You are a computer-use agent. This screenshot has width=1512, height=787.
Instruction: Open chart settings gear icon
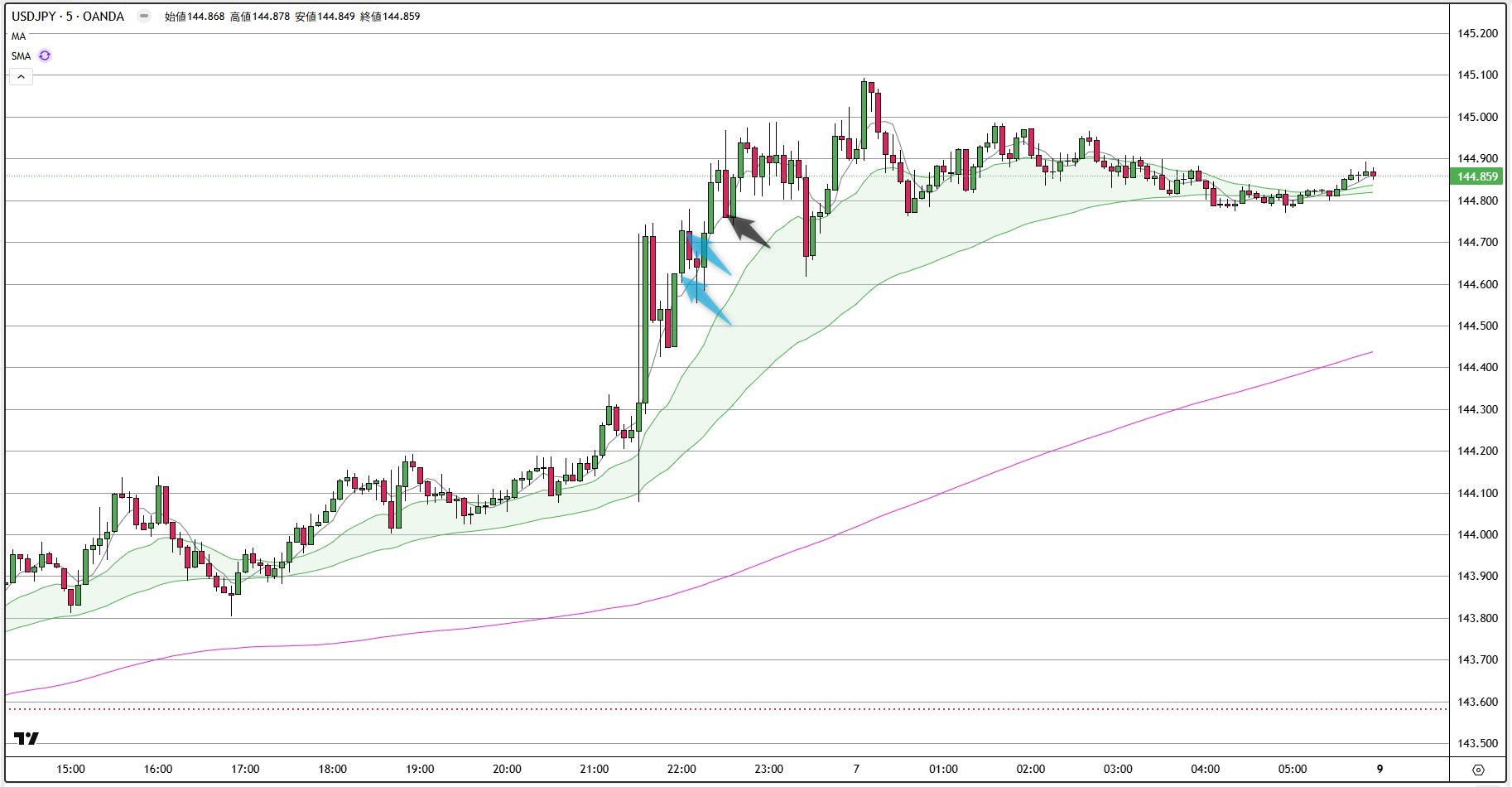click(x=1478, y=770)
